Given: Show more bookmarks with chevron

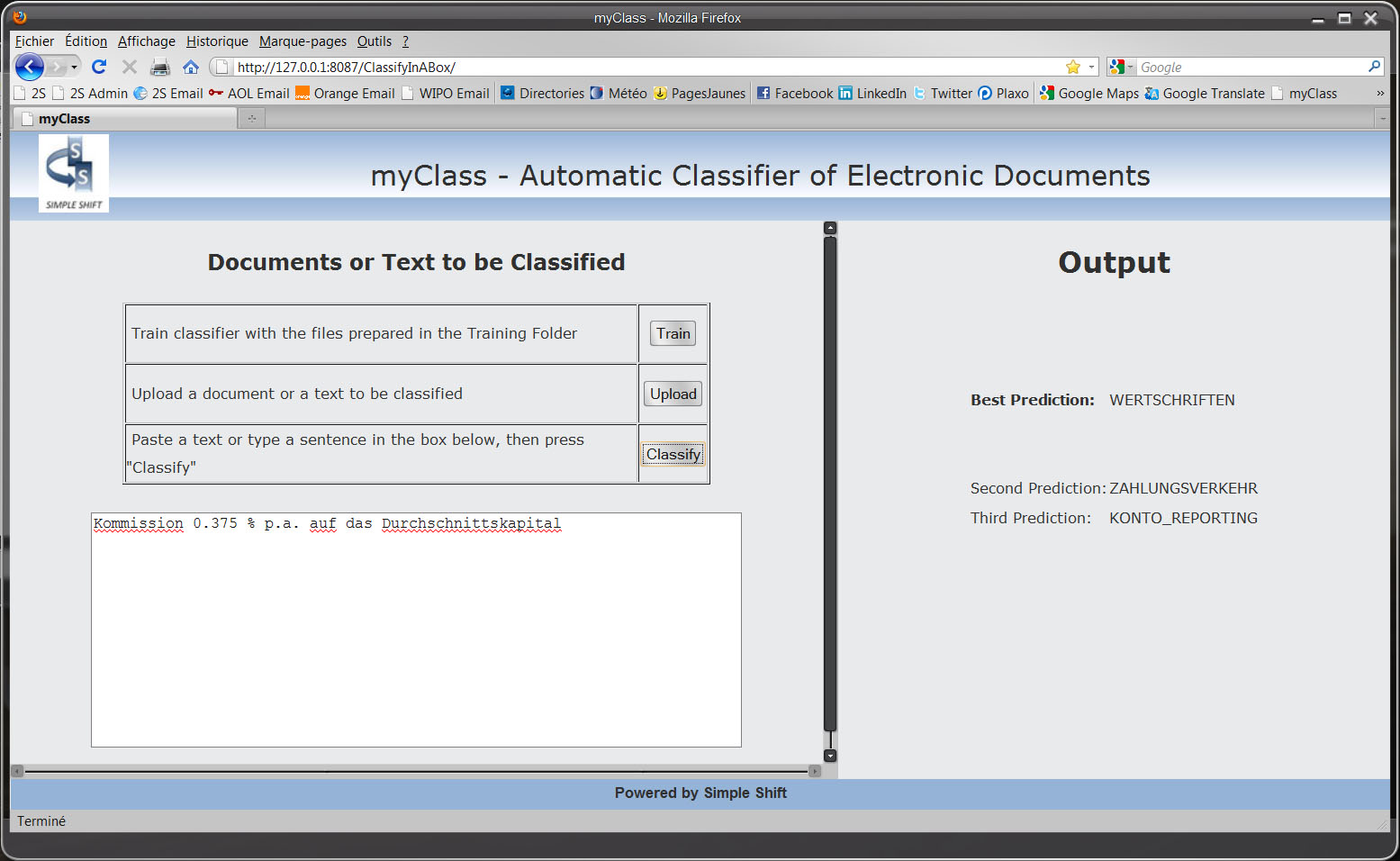Looking at the screenshot, I should pyautogui.click(x=1380, y=94).
